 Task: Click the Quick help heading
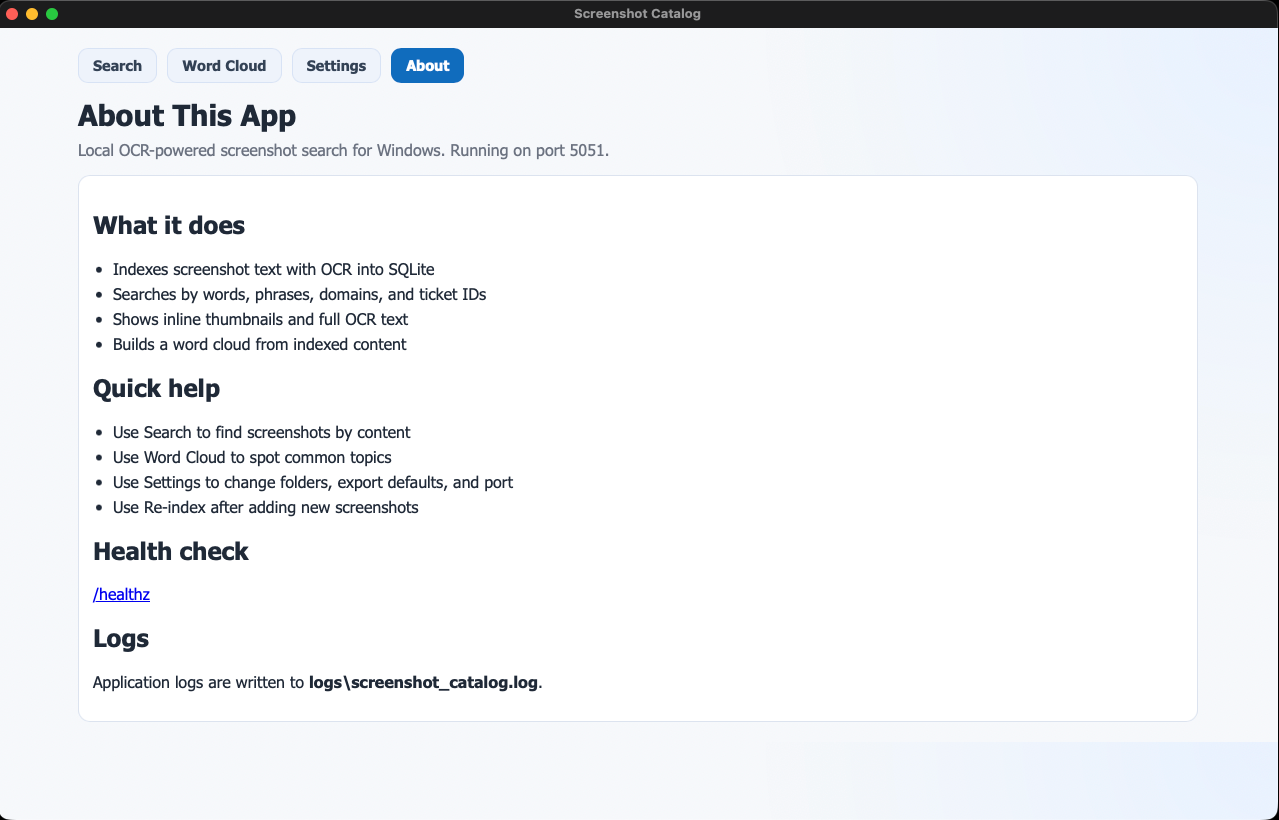[x=156, y=388]
